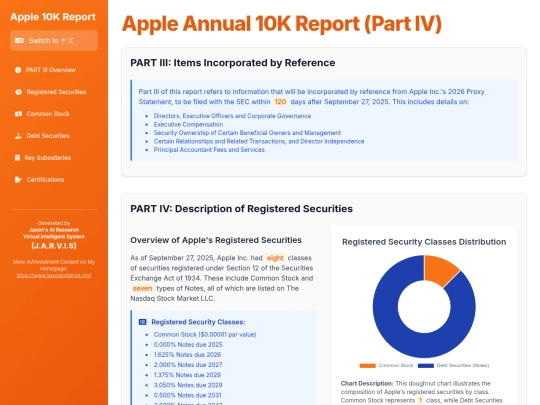Click Directors, Executive Officers and Corporate Governance bullet

232,116
